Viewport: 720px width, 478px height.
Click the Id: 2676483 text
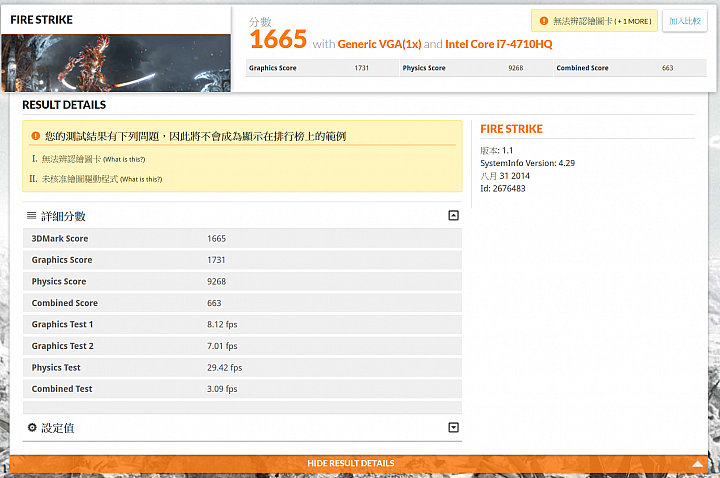tap(503, 188)
